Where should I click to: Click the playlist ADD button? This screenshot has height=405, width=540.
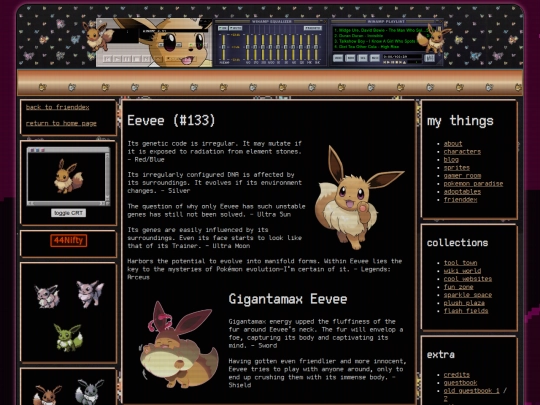[x=338, y=58]
